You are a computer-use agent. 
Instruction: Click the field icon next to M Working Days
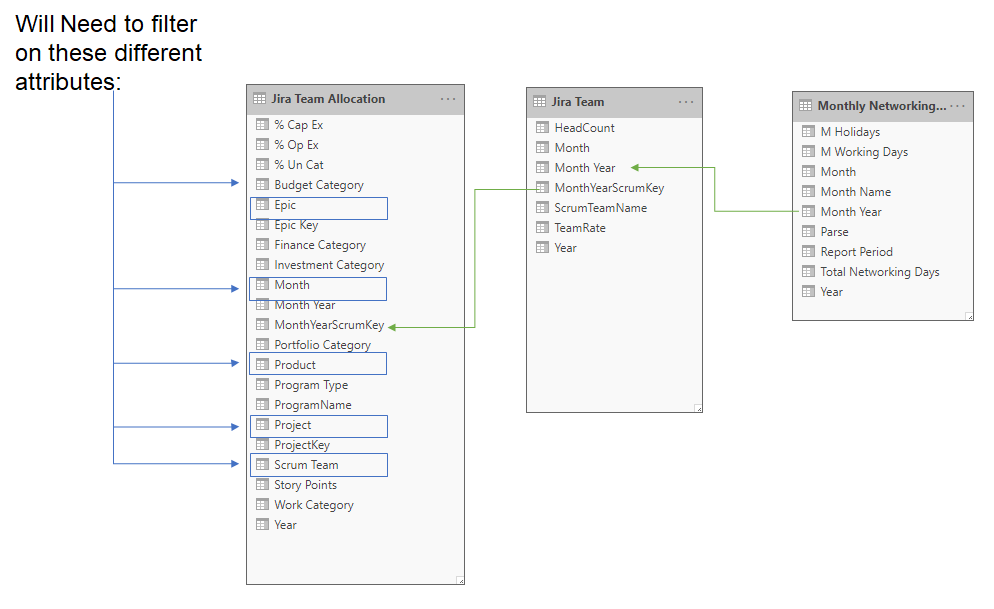coord(808,151)
